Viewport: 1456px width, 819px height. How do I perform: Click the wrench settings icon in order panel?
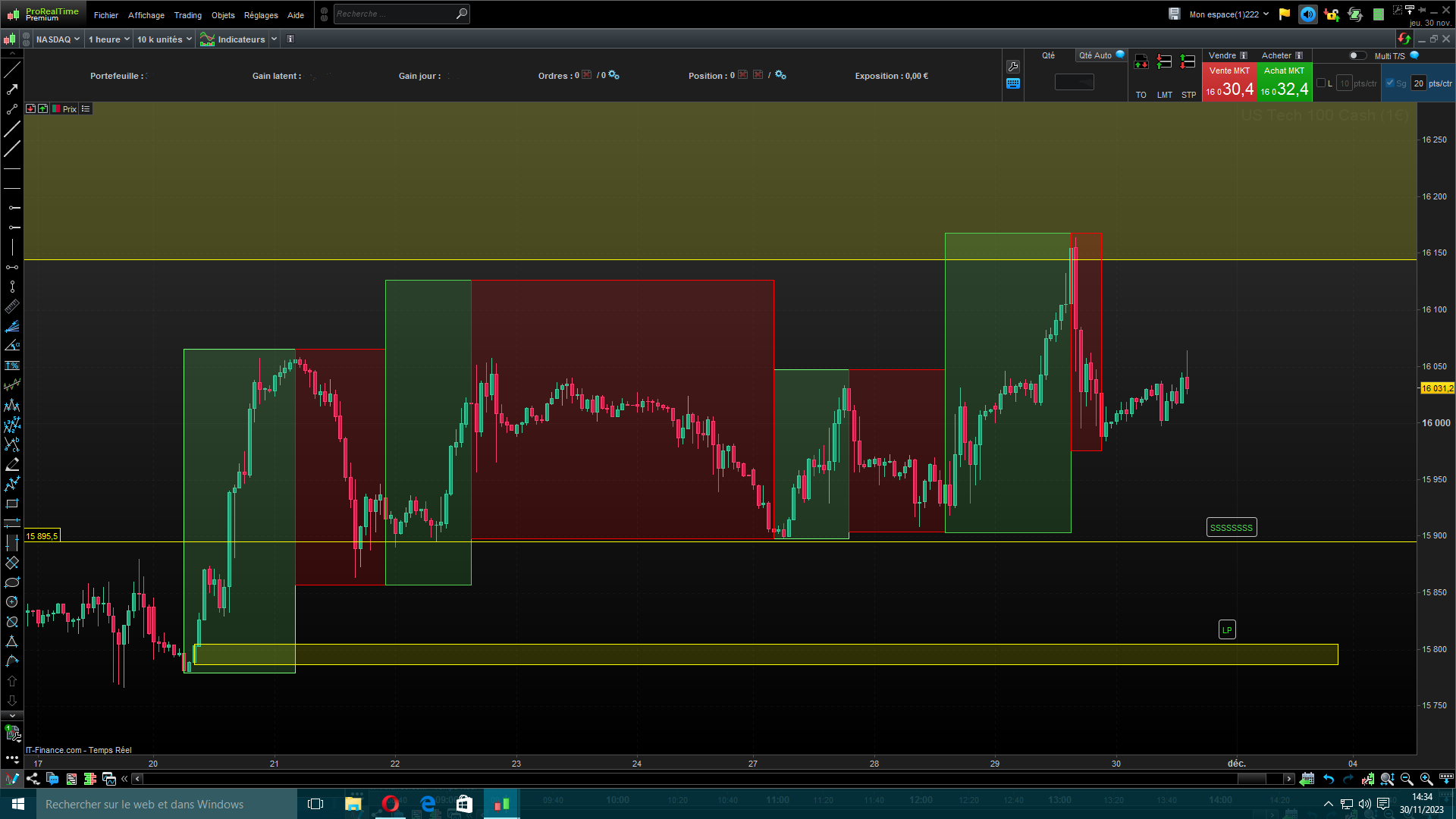coord(1013,67)
